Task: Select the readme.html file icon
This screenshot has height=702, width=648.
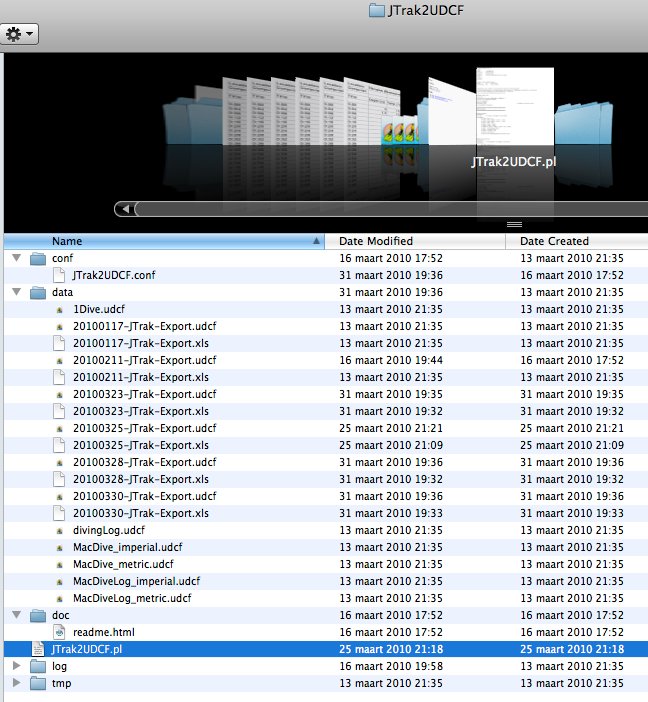Action: [x=59, y=632]
